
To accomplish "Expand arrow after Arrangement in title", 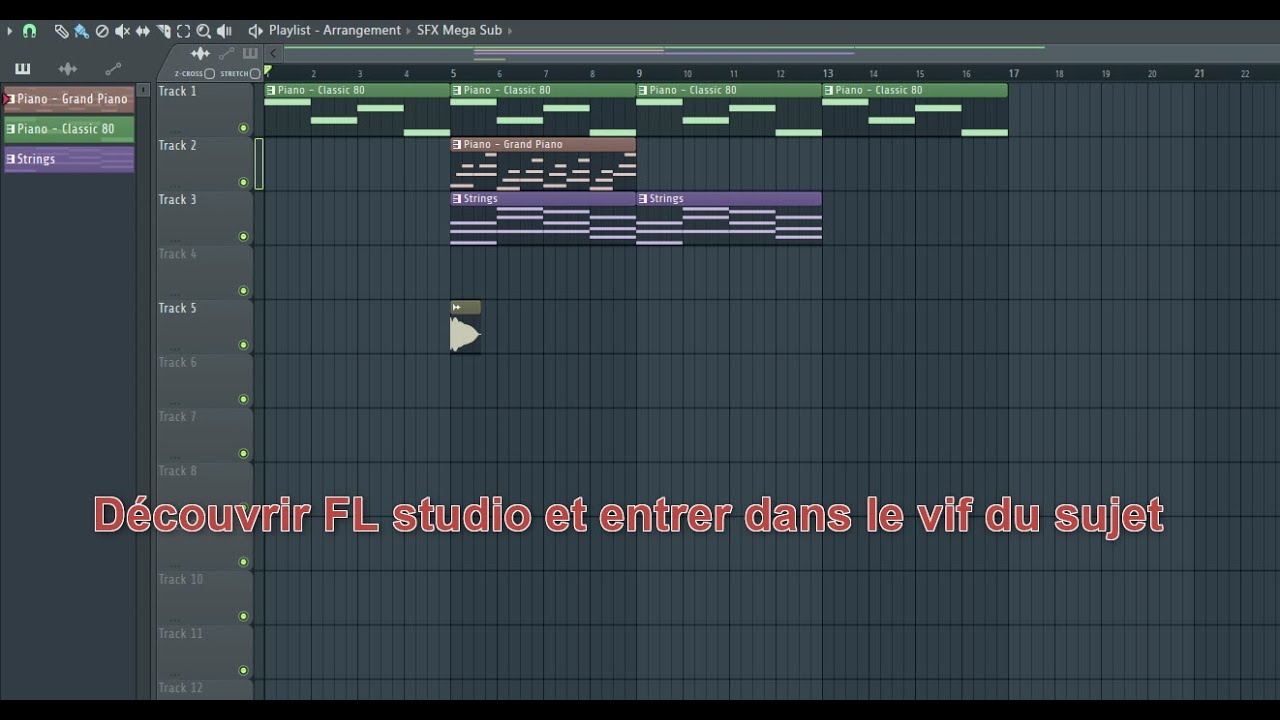I will tap(408, 31).
